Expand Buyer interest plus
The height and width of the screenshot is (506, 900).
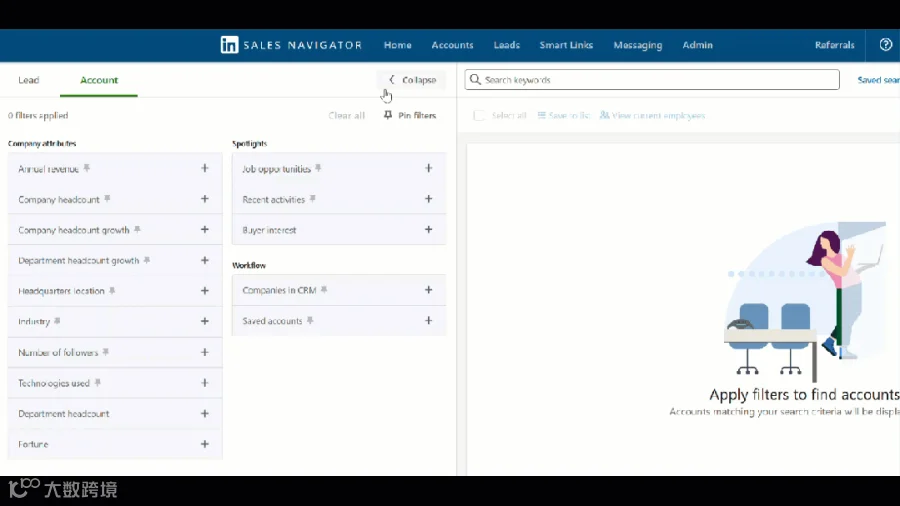[429, 229]
